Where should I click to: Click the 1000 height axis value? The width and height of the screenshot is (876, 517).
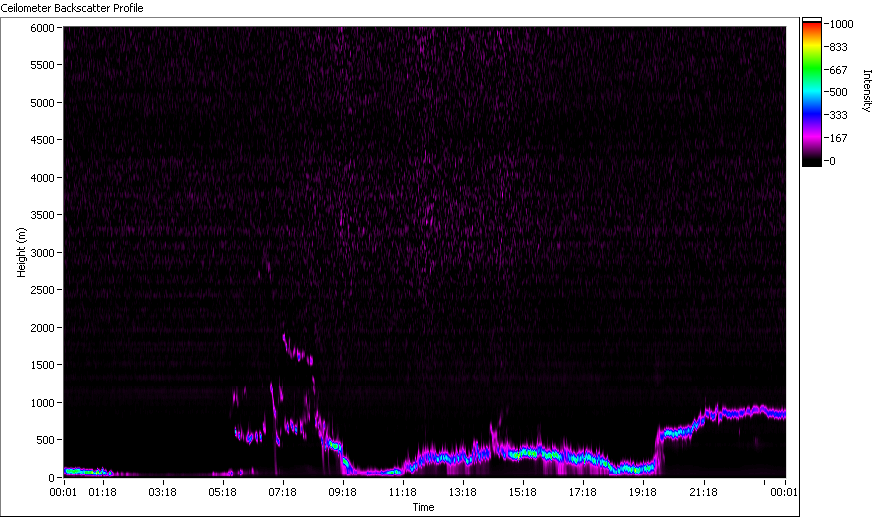(42, 402)
